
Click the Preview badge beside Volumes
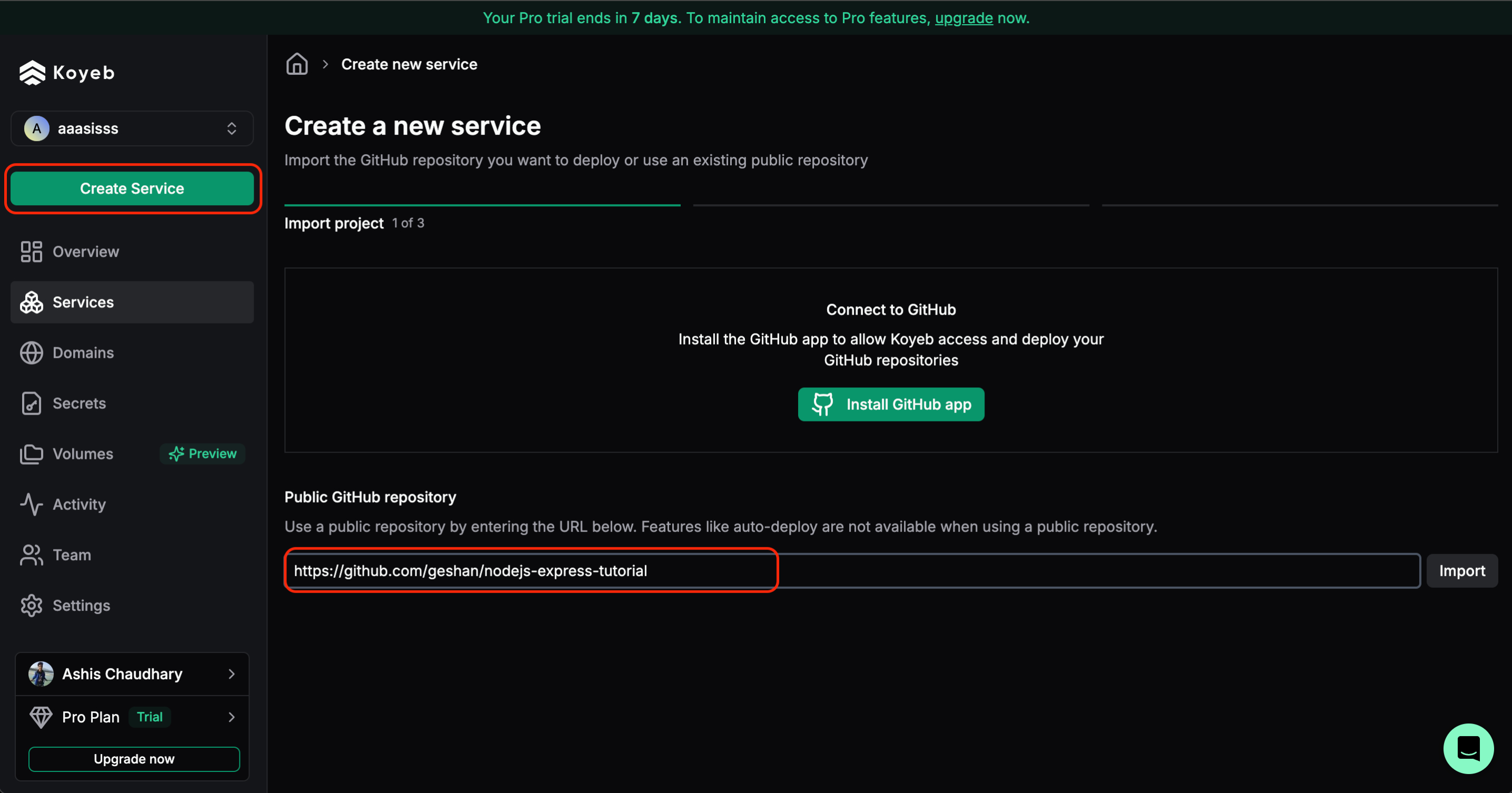click(x=202, y=454)
